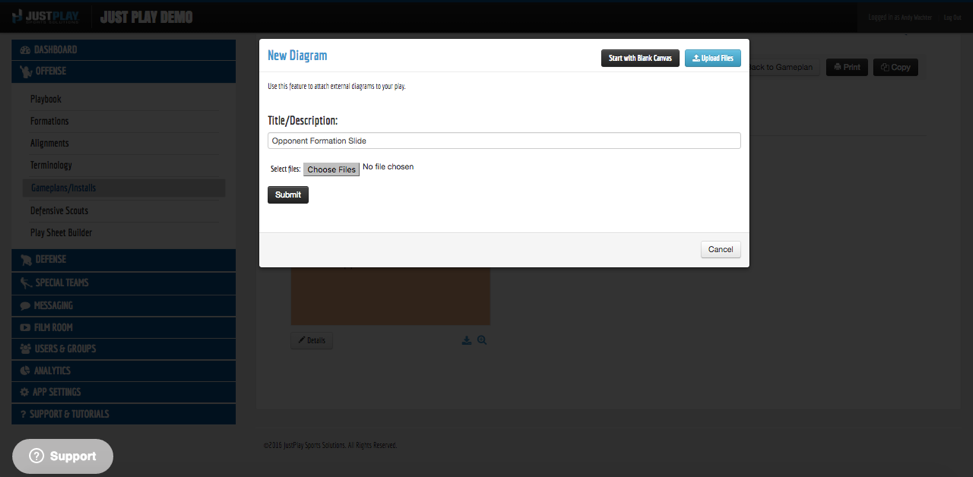
Task: Open Playbook in the Offense menu
Action: coord(46,99)
